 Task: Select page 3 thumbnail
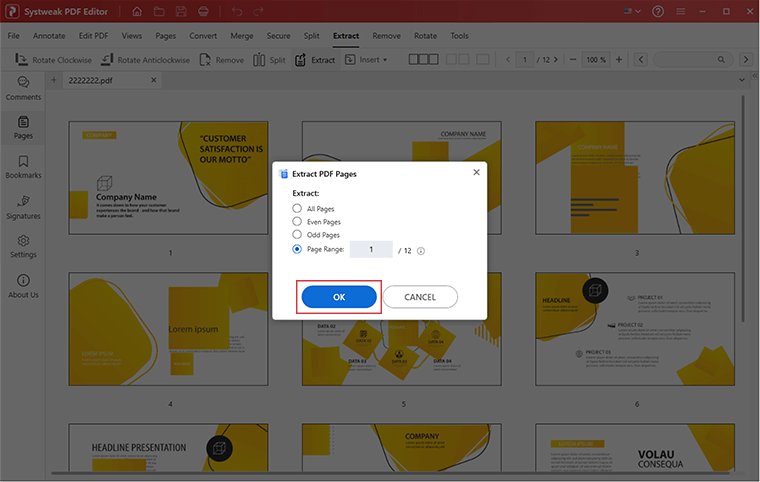tap(635, 178)
